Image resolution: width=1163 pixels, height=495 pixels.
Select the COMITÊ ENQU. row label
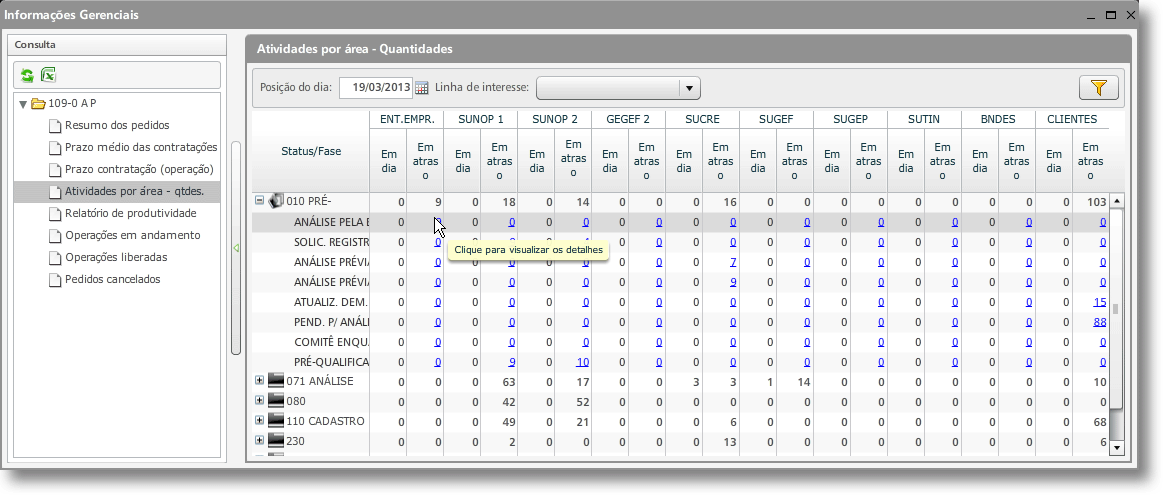tap(331, 342)
